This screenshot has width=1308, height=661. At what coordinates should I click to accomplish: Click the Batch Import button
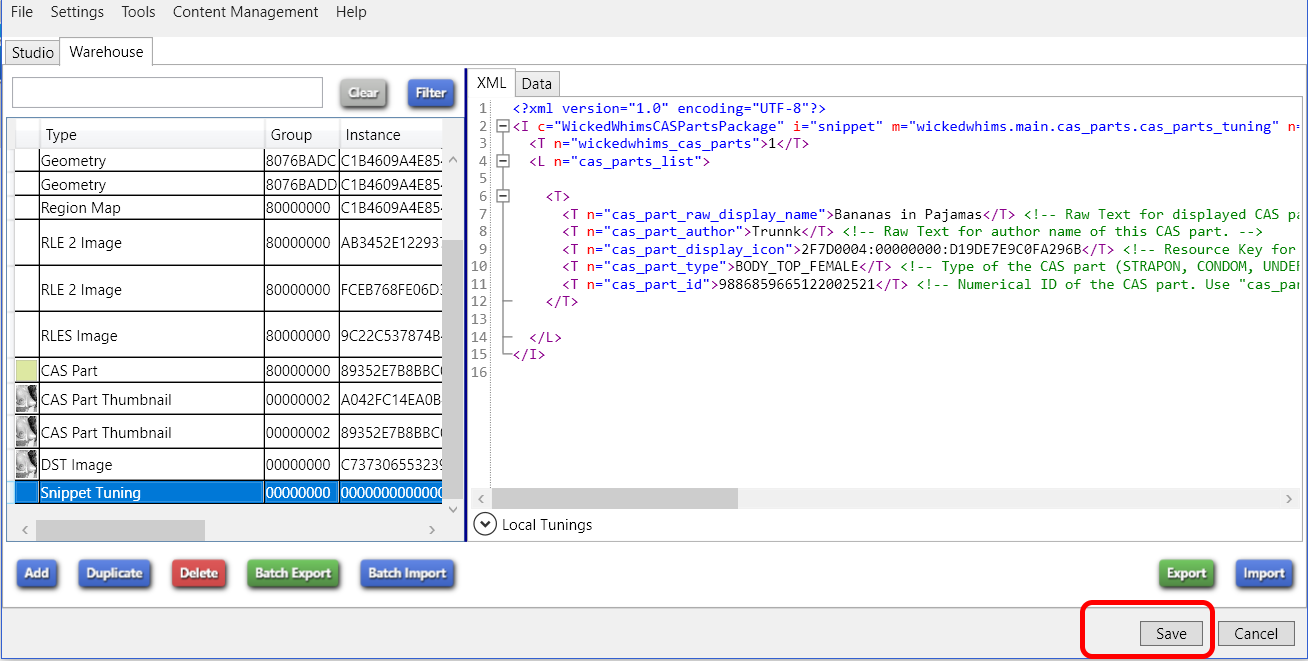[407, 573]
